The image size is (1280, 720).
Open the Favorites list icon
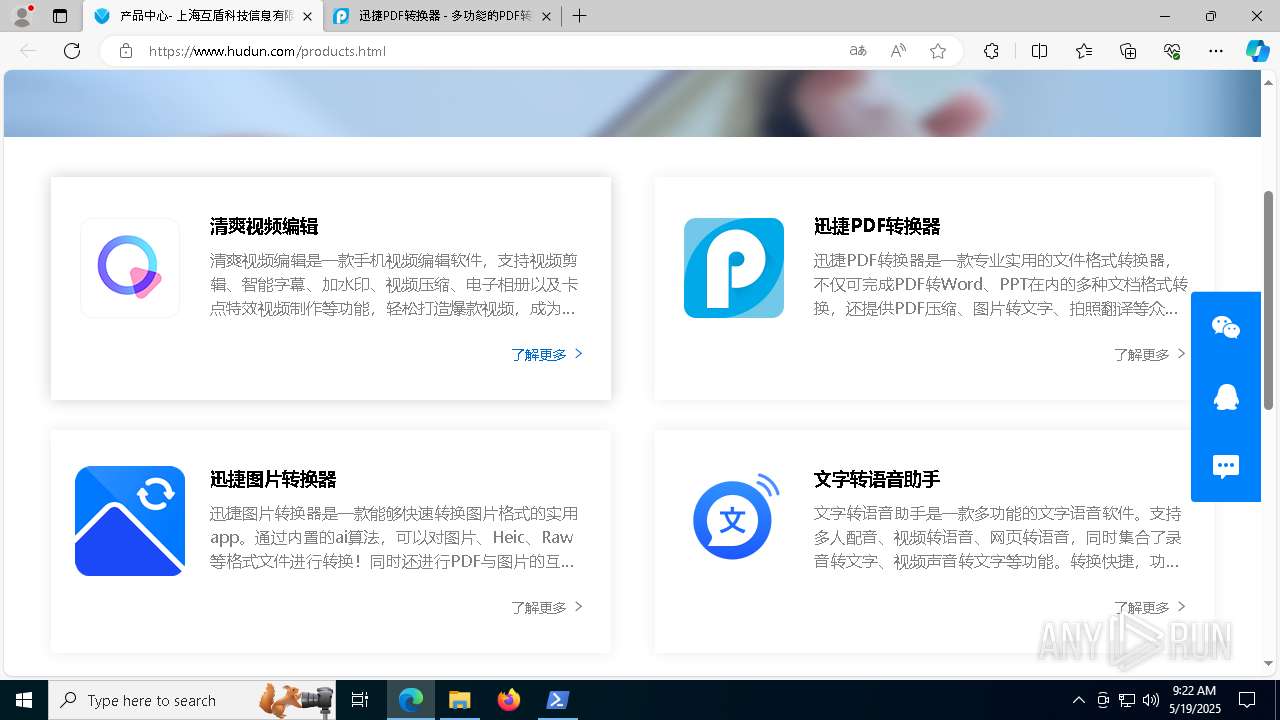pyautogui.click(x=1084, y=51)
